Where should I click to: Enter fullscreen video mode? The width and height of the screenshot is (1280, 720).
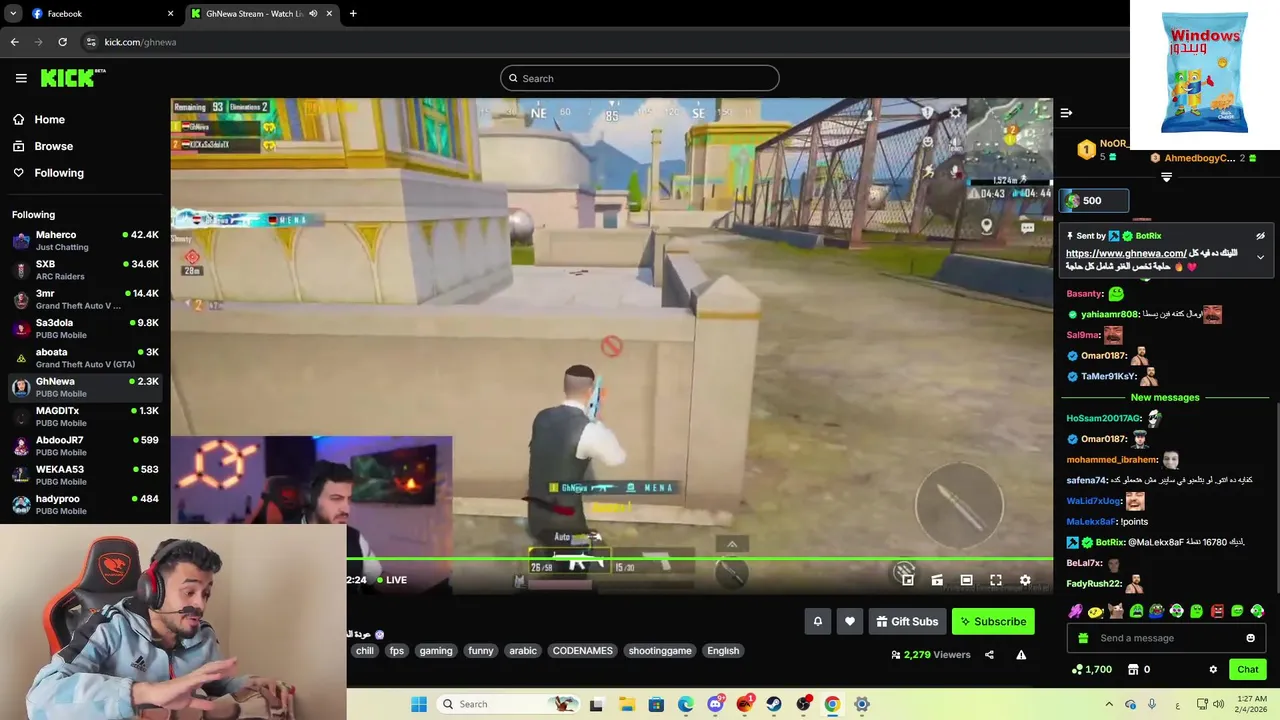coord(996,580)
